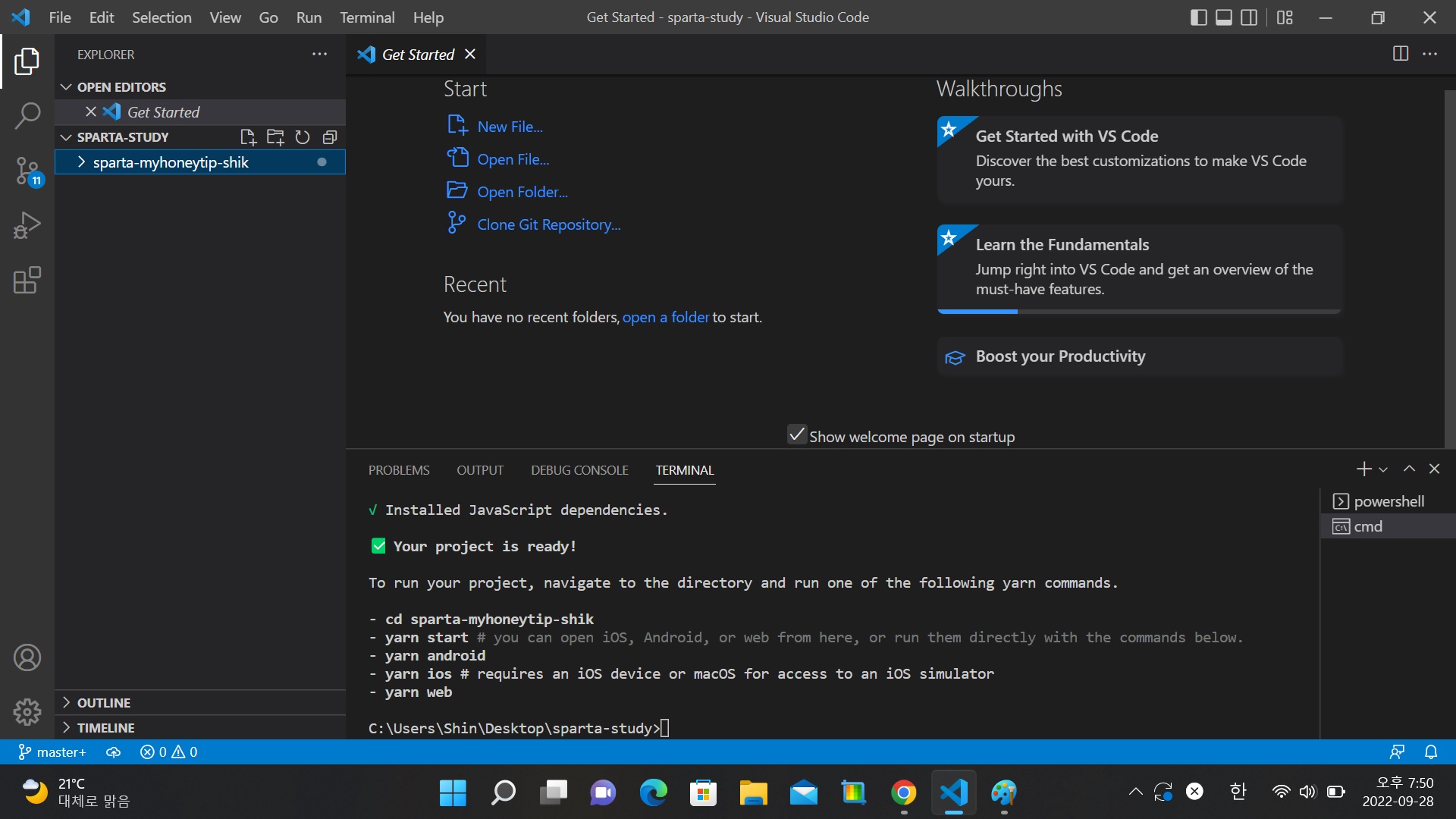Collapse the OPEN EDITORS section
This screenshot has width=1456, height=819.
(200, 87)
